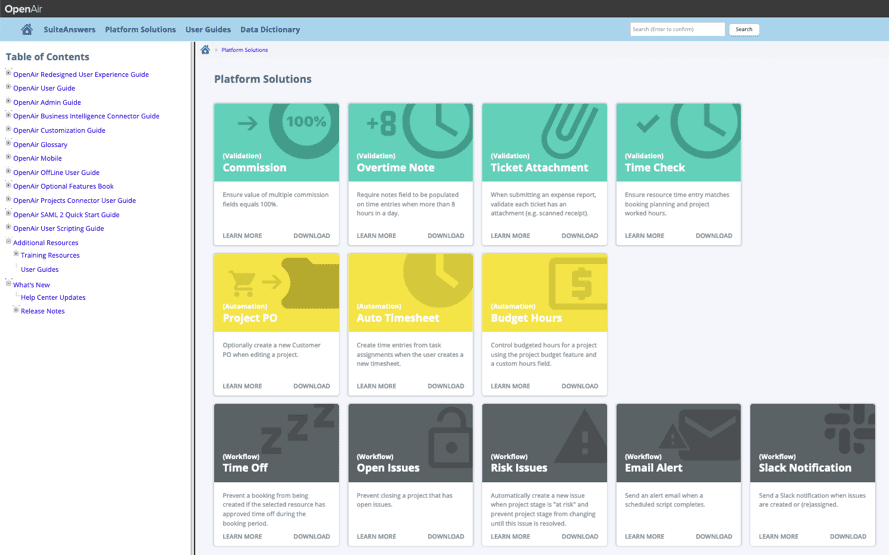
Task: Open Data Dictionary in the top navigation
Action: (270, 29)
